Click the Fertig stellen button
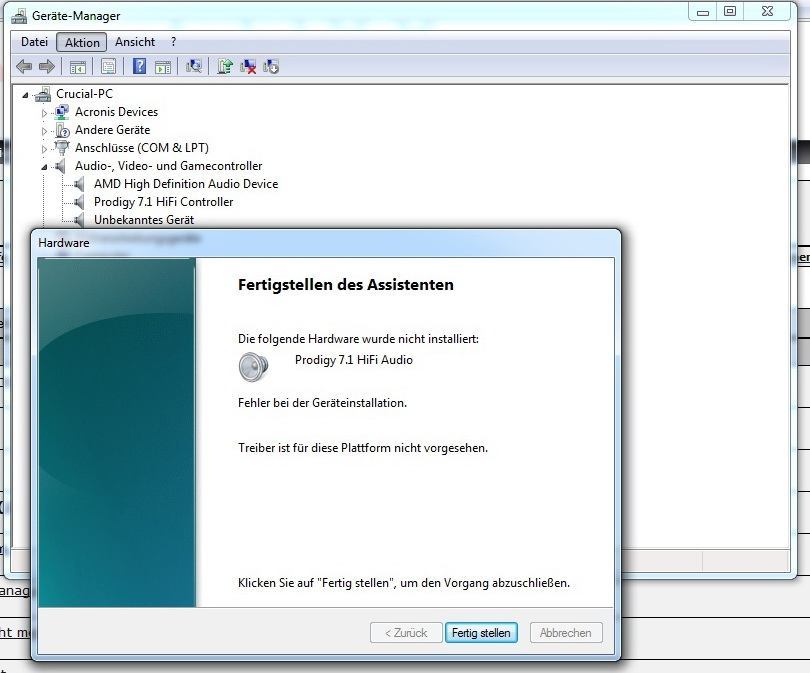 point(481,633)
